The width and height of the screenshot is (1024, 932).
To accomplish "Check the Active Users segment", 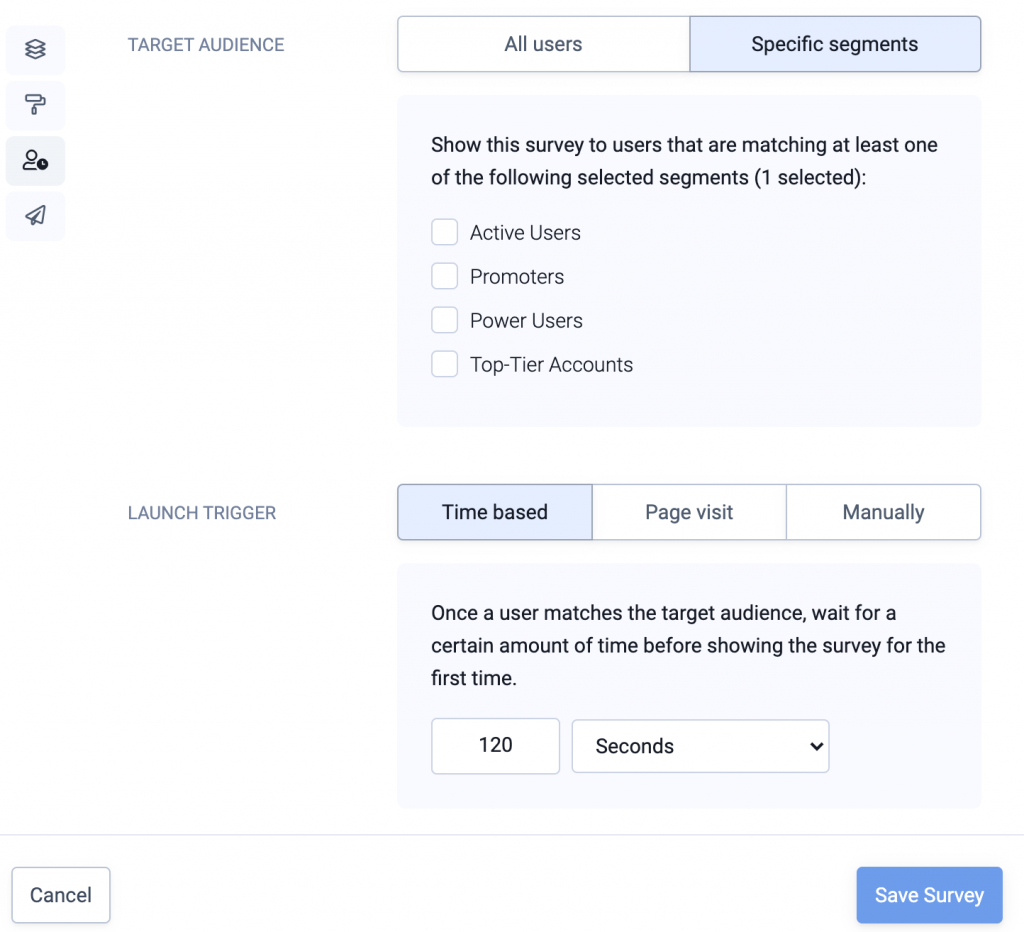I will pos(444,232).
